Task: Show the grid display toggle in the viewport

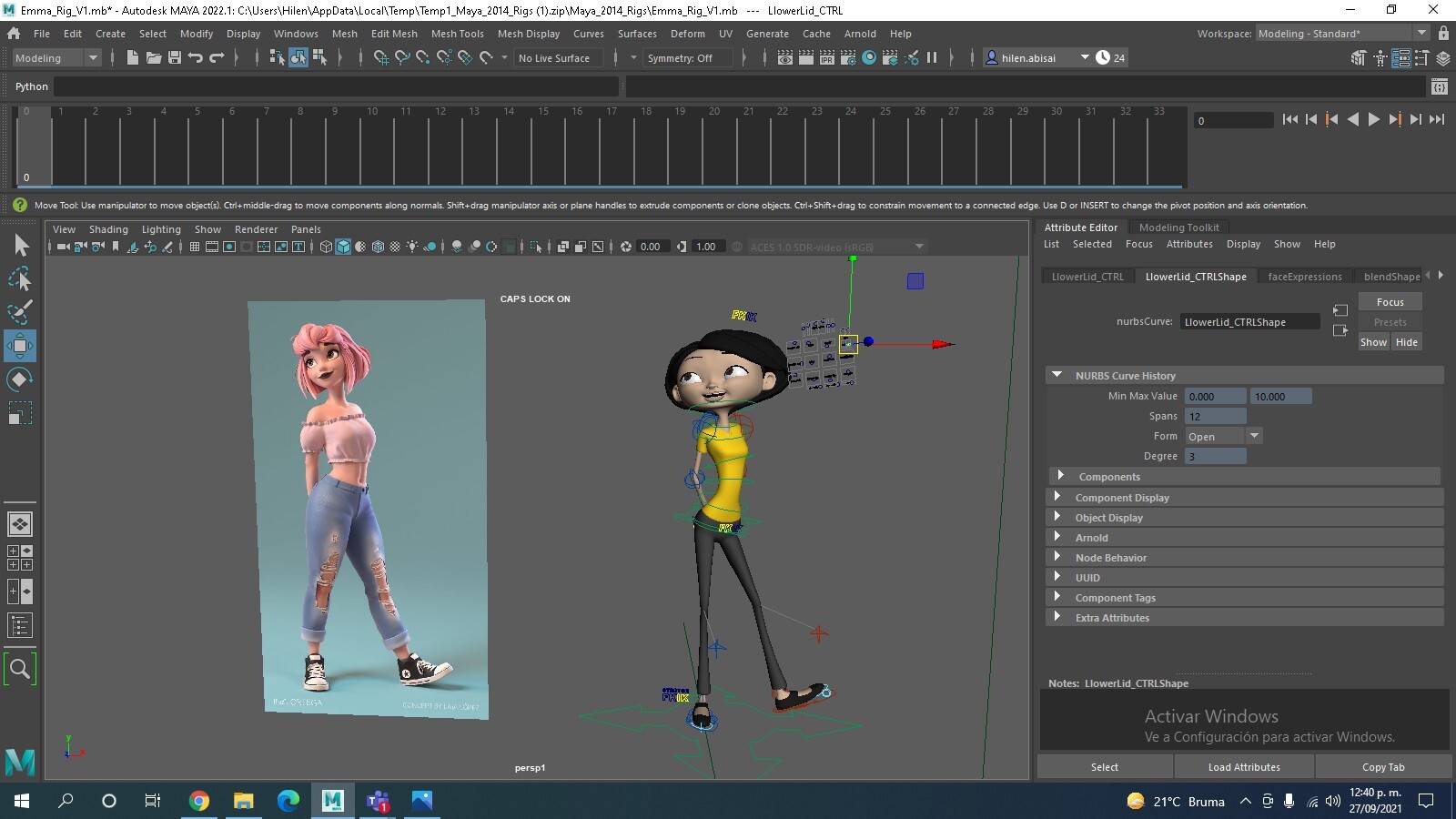Action: 194,247
